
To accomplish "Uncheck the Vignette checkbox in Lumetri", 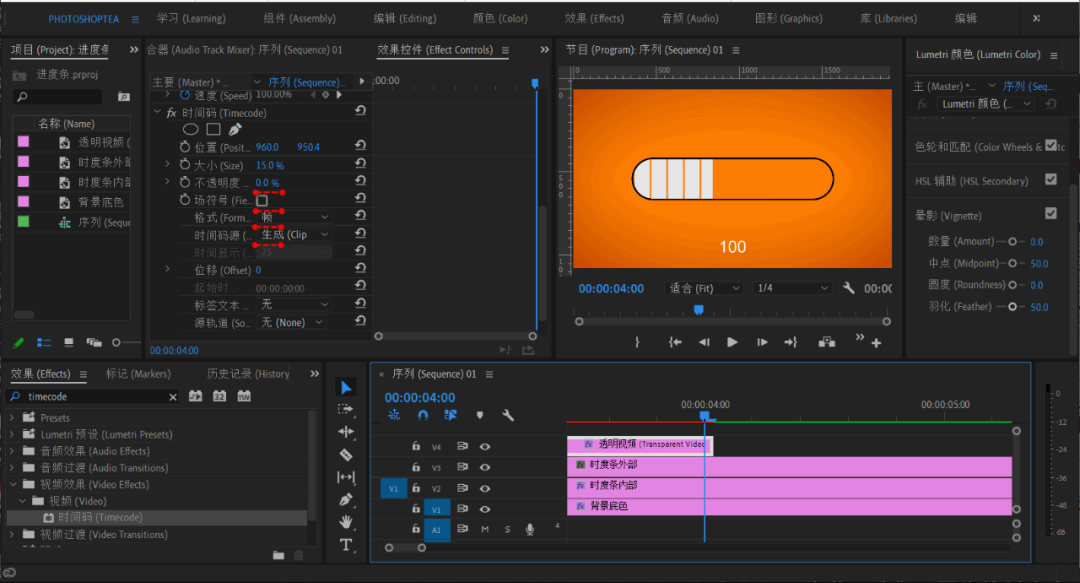I will [x=1050, y=214].
